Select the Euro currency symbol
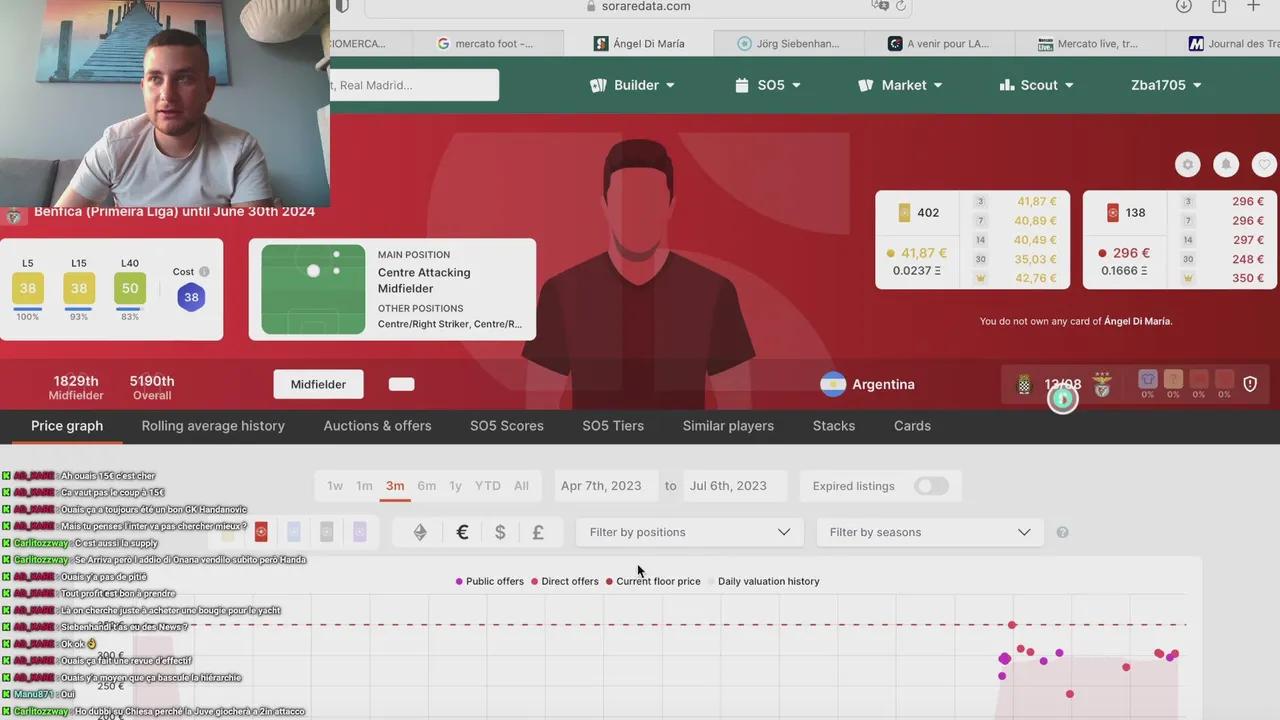 [x=462, y=532]
